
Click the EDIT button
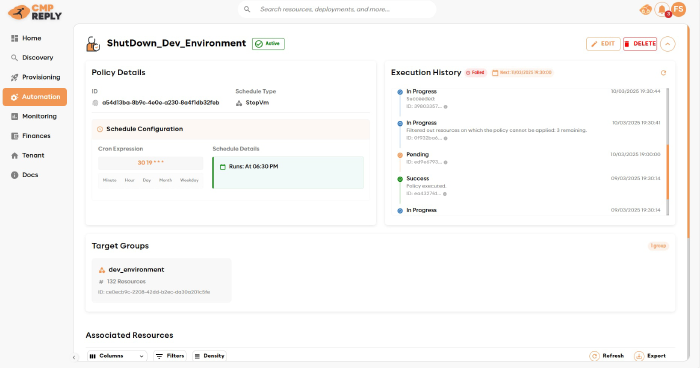(x=603, y=44)
